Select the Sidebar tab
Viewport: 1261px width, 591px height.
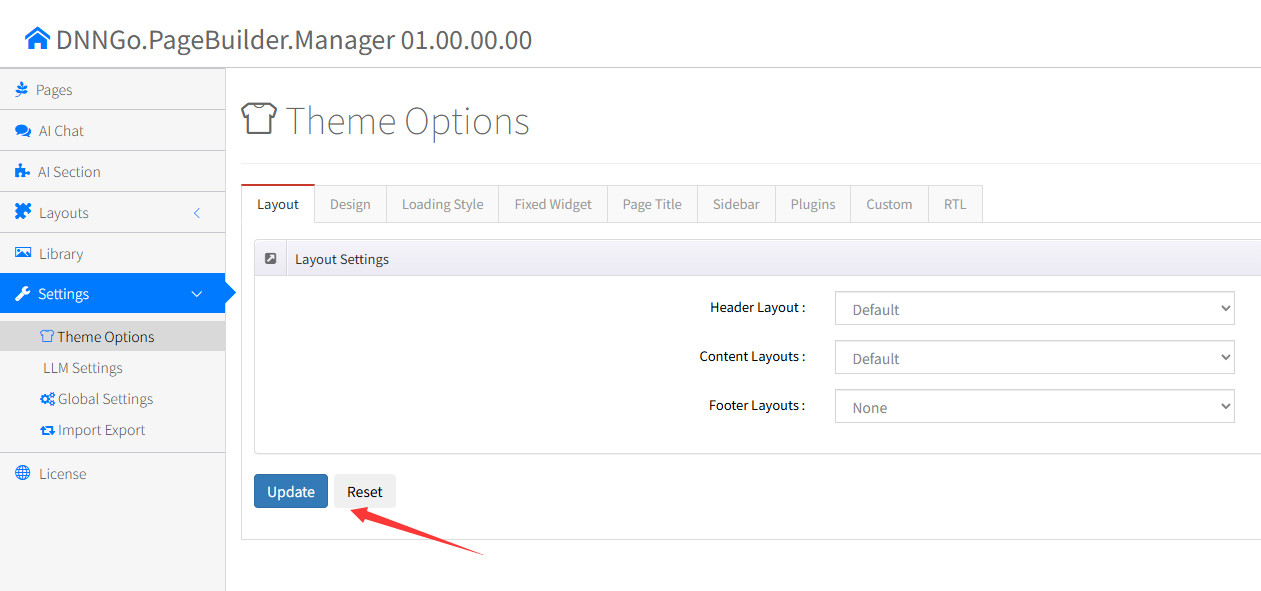(x=736, y=204)
